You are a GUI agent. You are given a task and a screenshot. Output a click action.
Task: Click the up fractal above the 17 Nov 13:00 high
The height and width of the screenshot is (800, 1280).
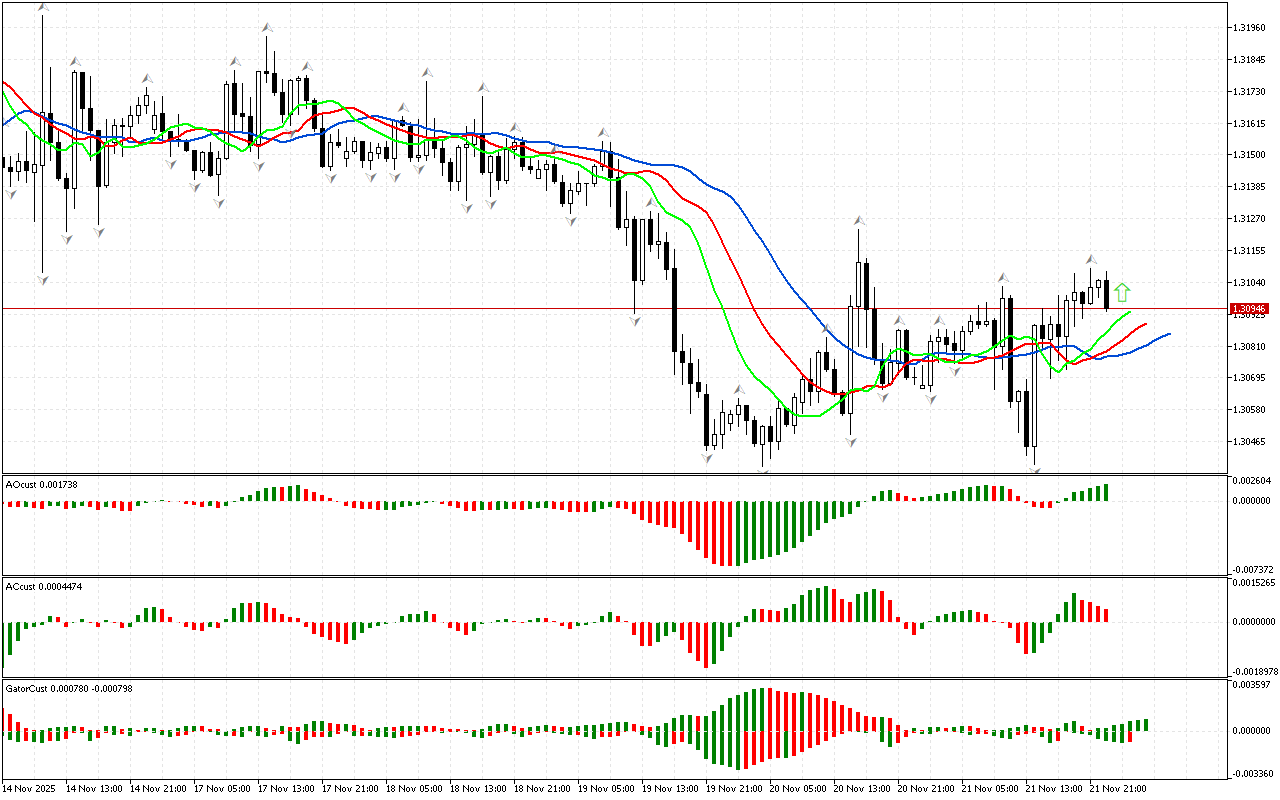(266, 28)
